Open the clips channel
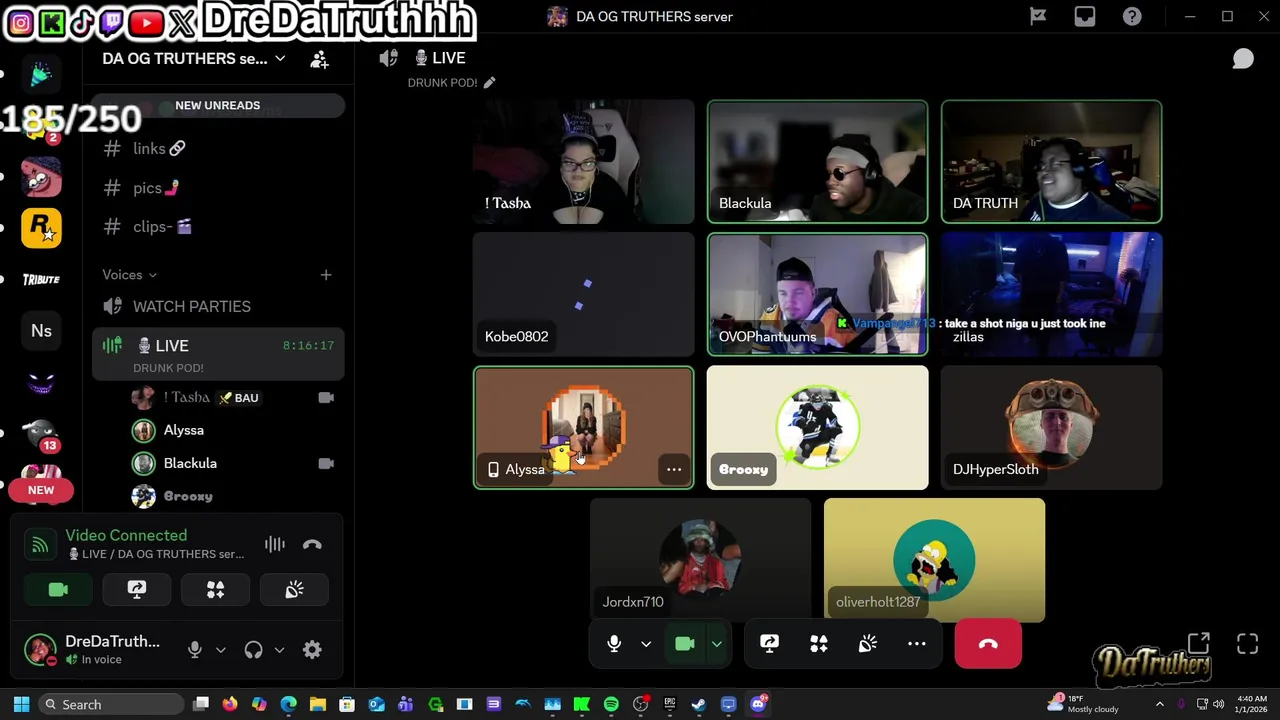Viewport: 1280px width, 720px height. pos(218,226)
